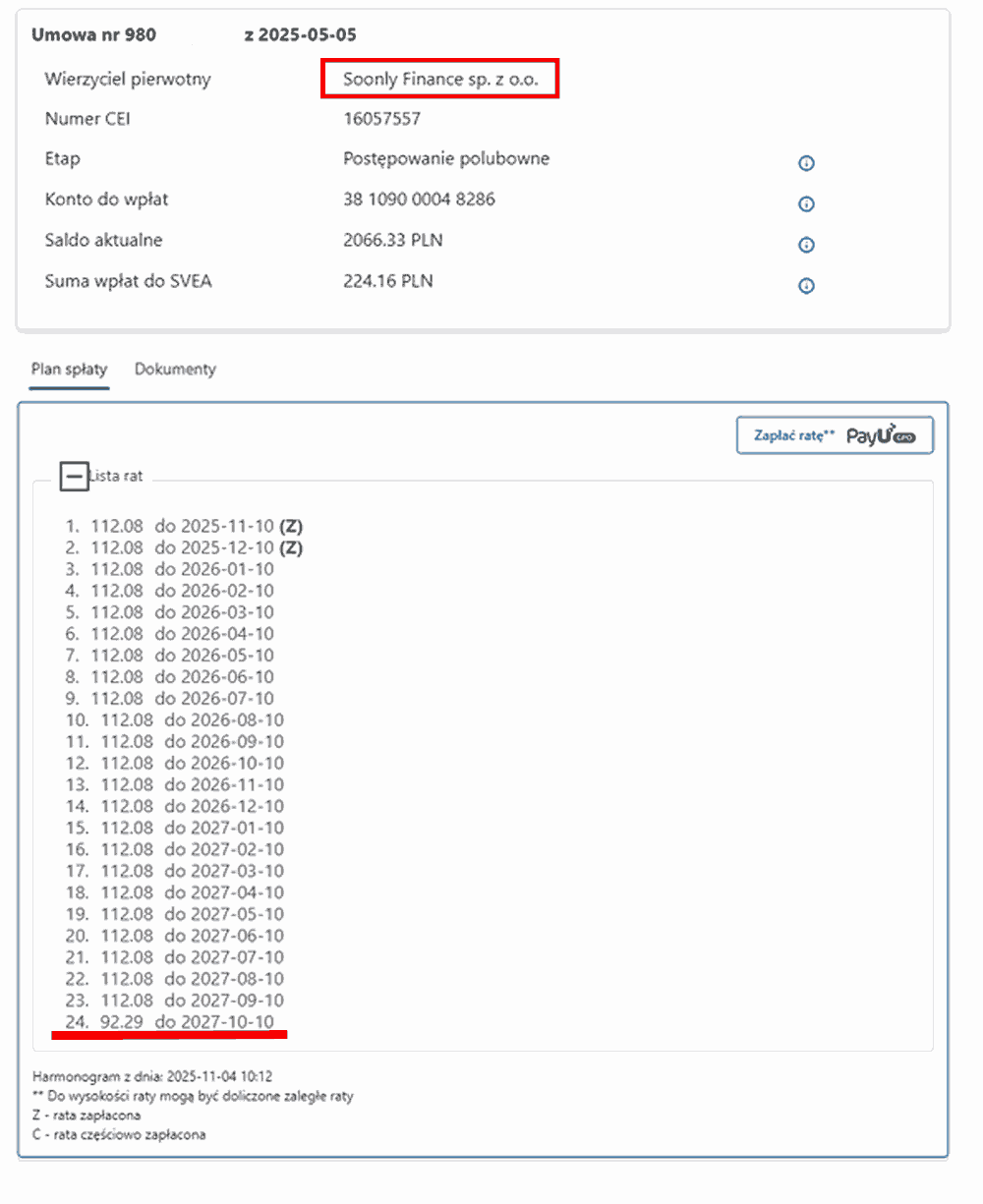Open info icon for Konto do wpłat
Screen dimensions: 983x1204
[x=806, y=204]
